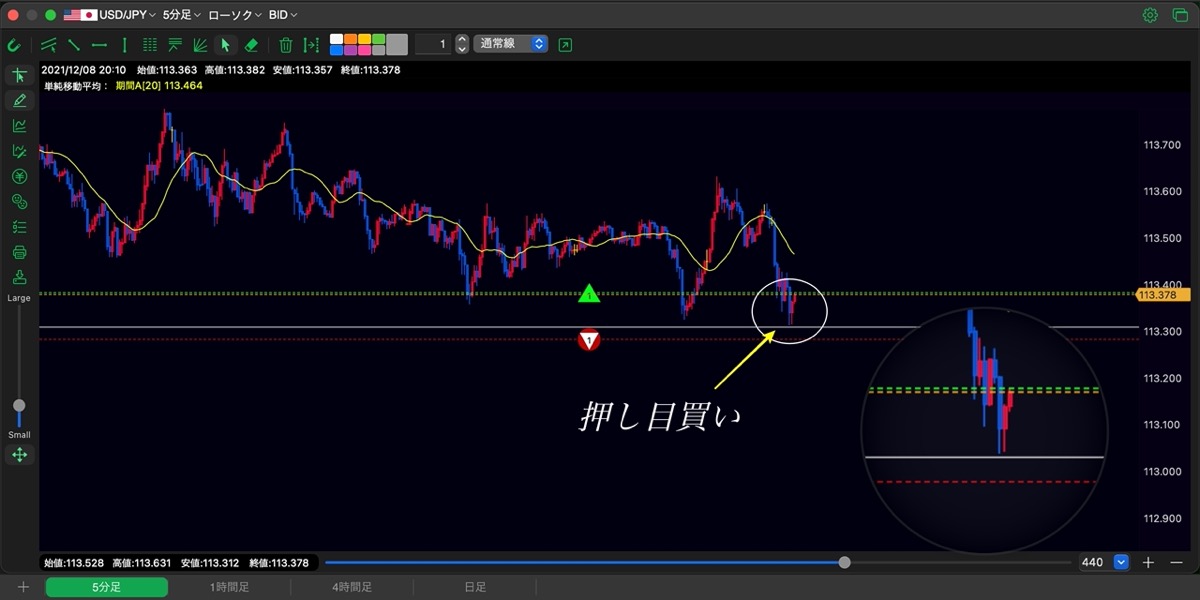Screen dimensions: 1200x600
Task: Pick the white color swatch
Action: [x=336, y=39]
